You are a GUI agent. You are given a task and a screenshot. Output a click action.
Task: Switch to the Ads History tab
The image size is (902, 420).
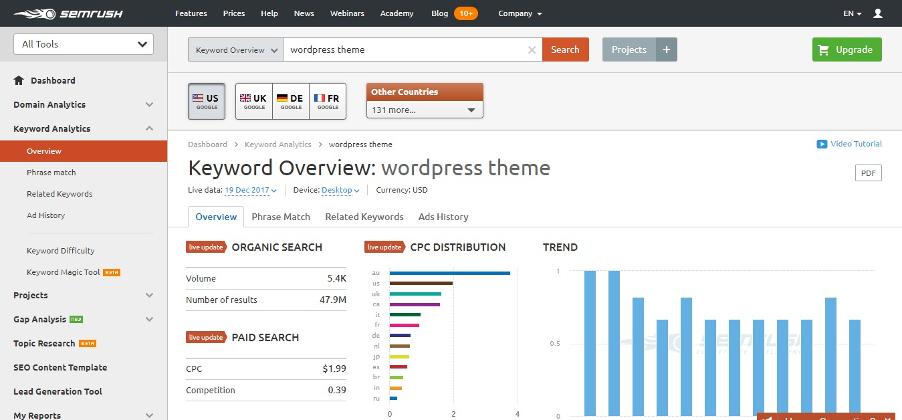click(x=443, y=217)
